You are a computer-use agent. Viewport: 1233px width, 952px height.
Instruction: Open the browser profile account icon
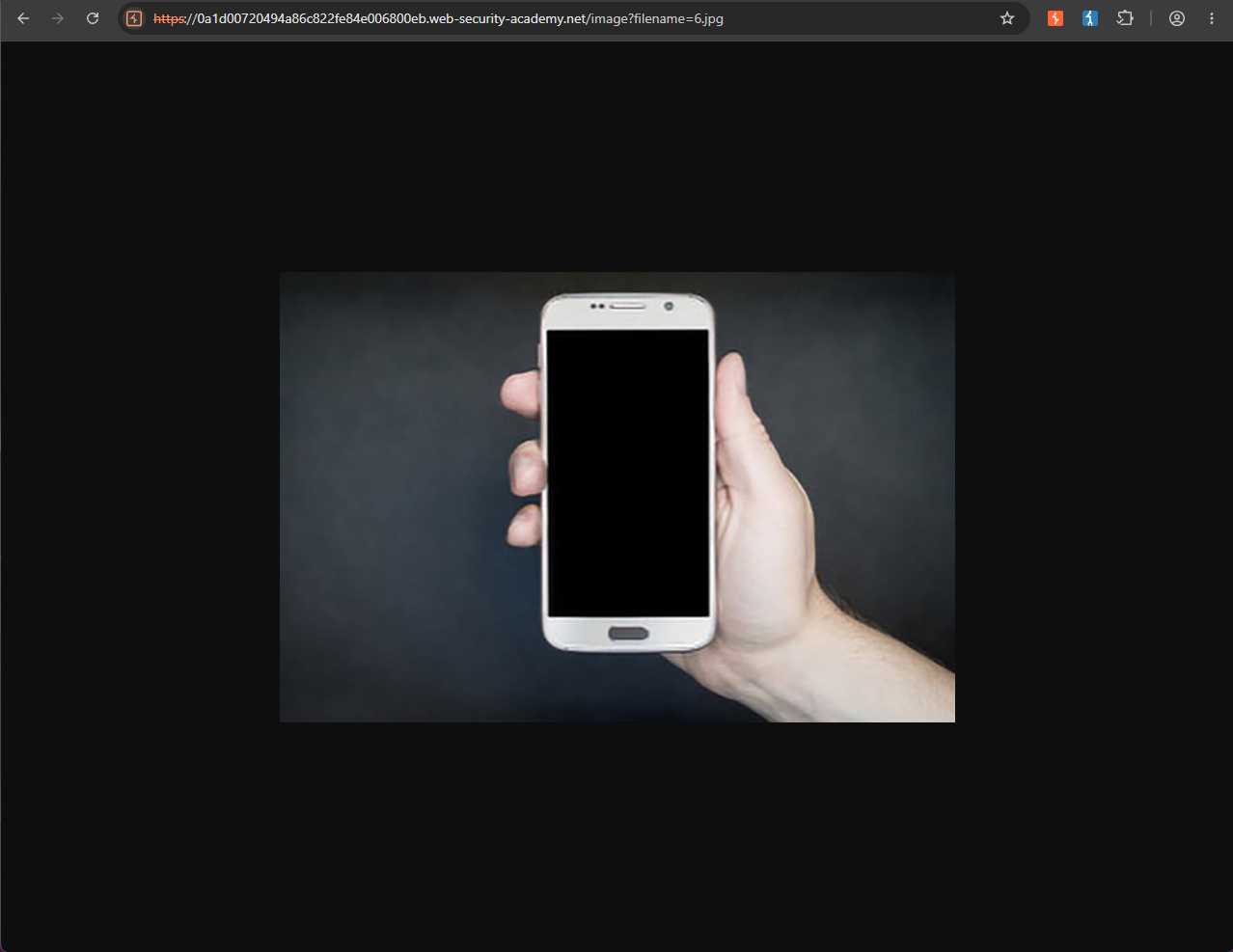click(1177, 18)
